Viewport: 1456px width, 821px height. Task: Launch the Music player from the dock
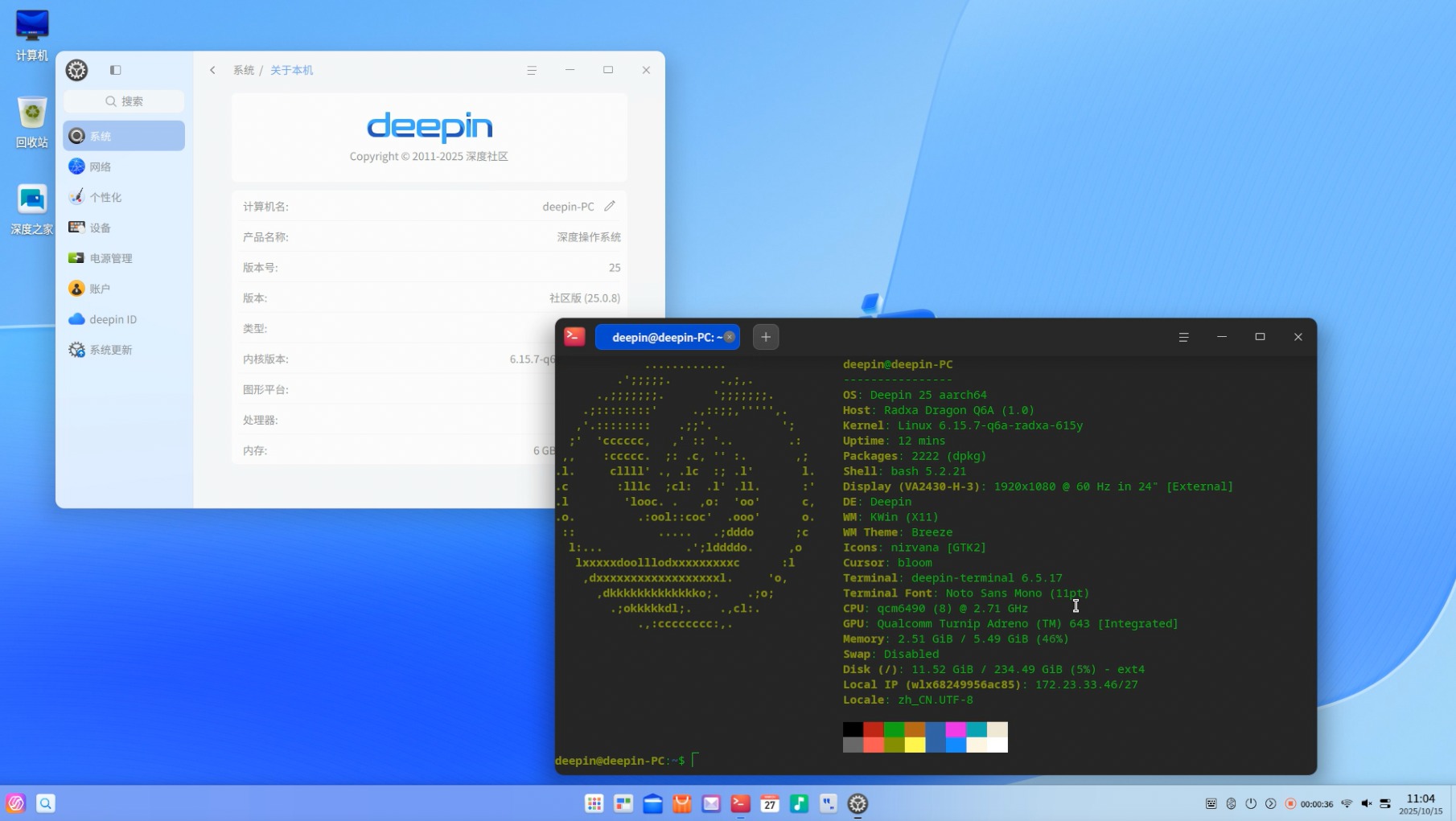coord(799,803)
